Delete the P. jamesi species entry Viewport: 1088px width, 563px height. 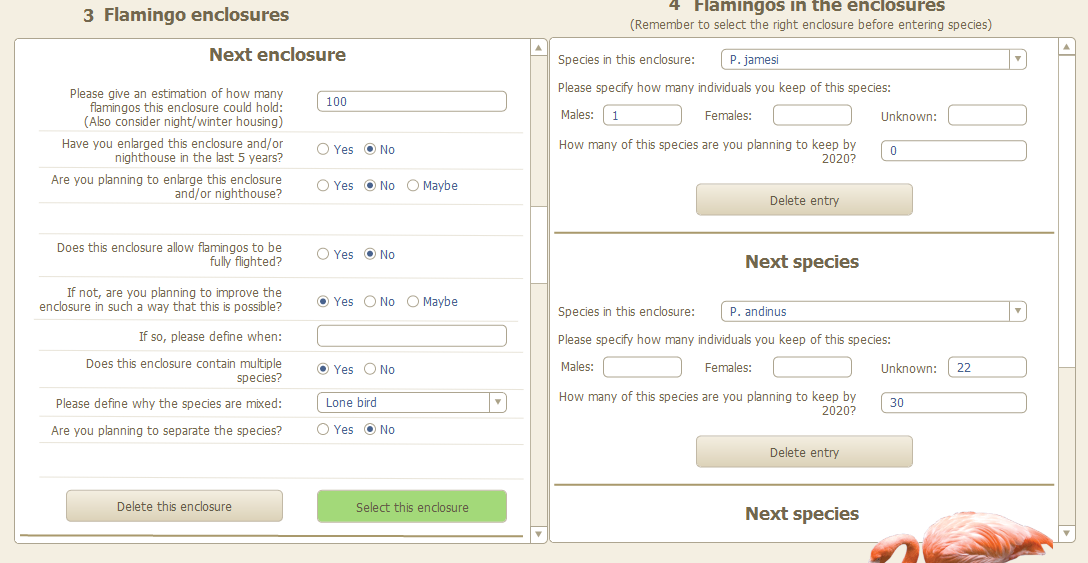(804, 200)
